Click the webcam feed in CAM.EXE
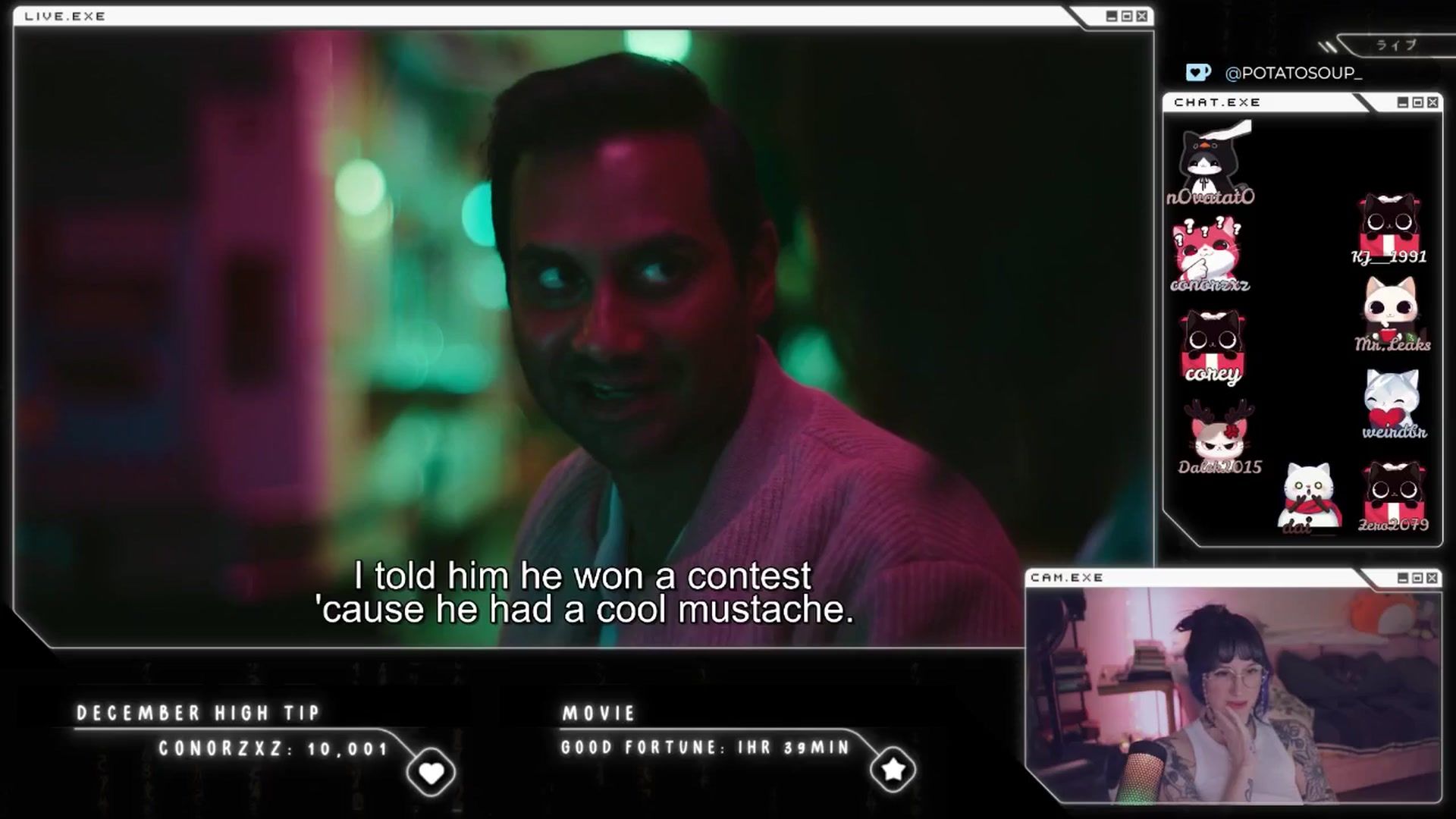The height and width of the screenshot is (819, 1456). 1233,695
